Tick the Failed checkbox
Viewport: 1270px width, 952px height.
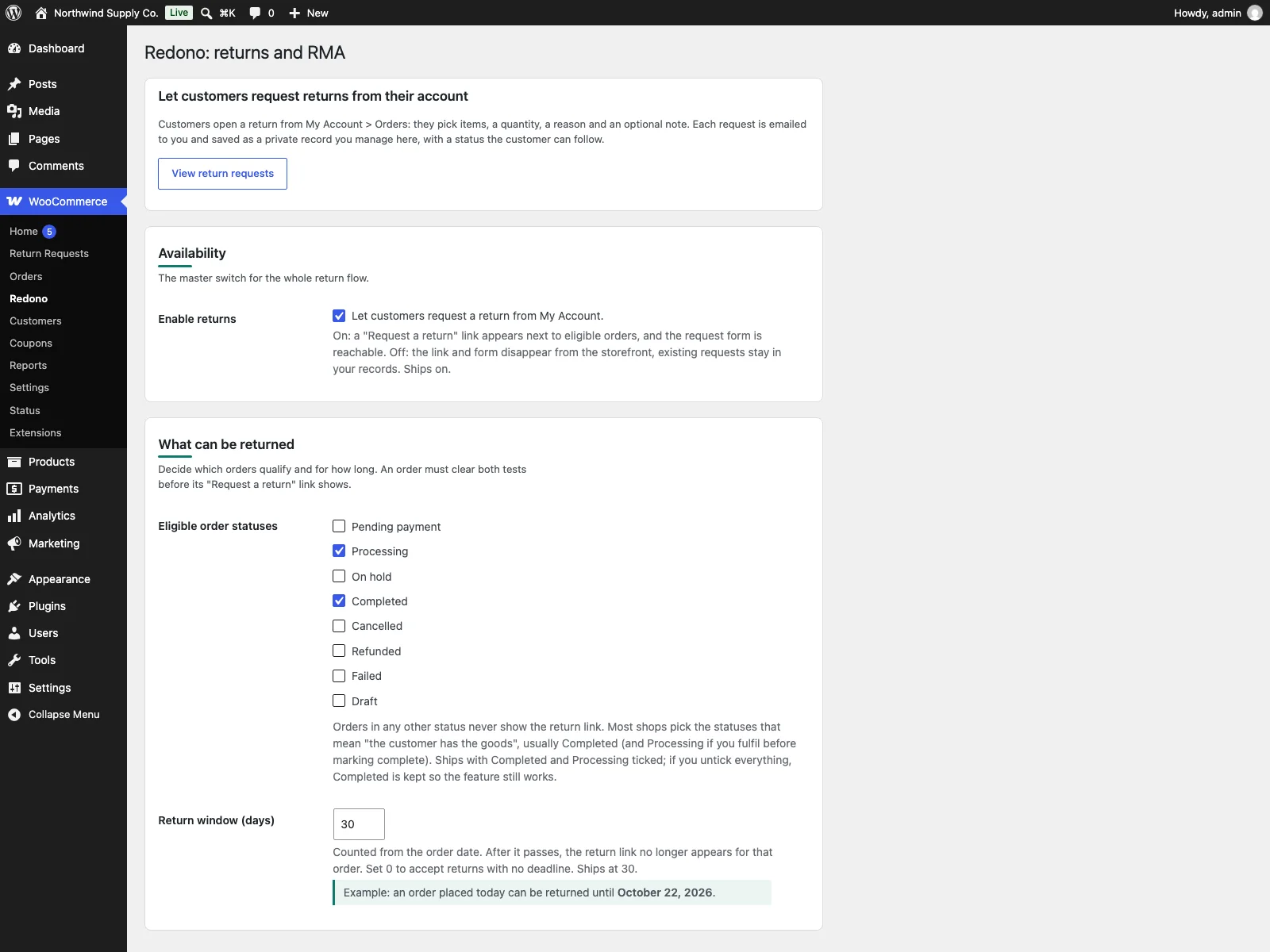(x=339, y=676)
